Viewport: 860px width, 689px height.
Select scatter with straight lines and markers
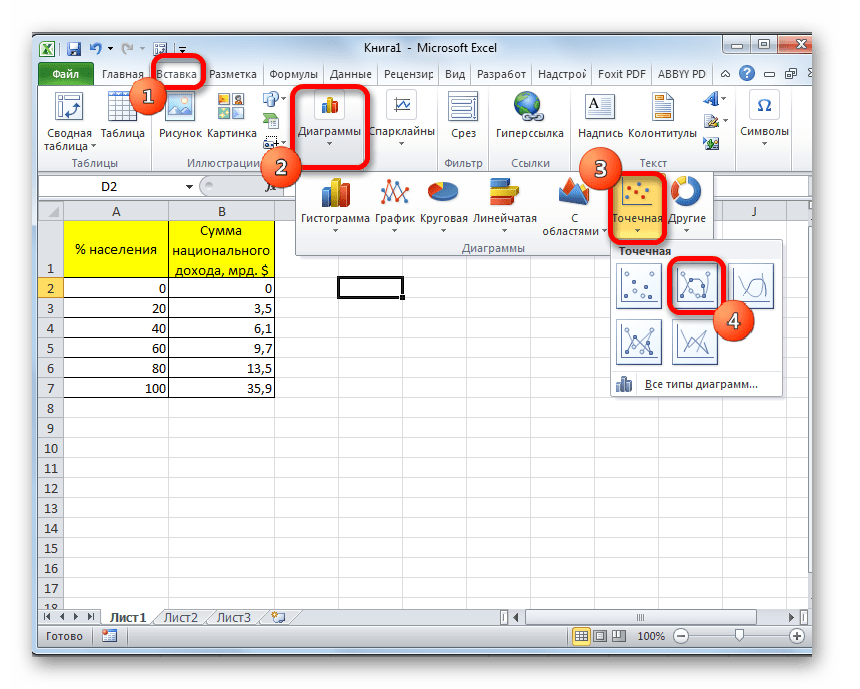(x=640, y=343)
